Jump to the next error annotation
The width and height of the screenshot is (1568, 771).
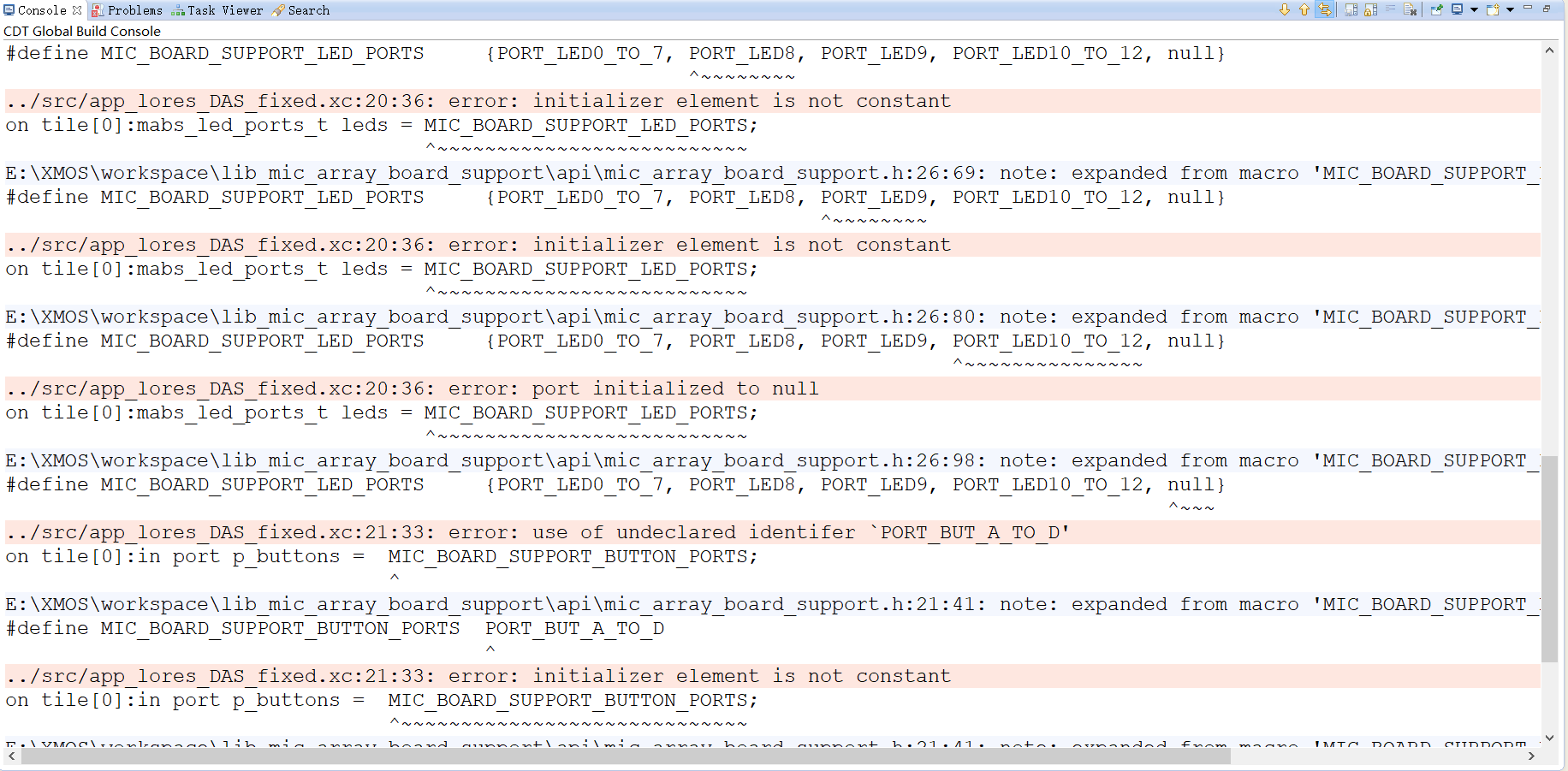click(x=1285, y=9)
